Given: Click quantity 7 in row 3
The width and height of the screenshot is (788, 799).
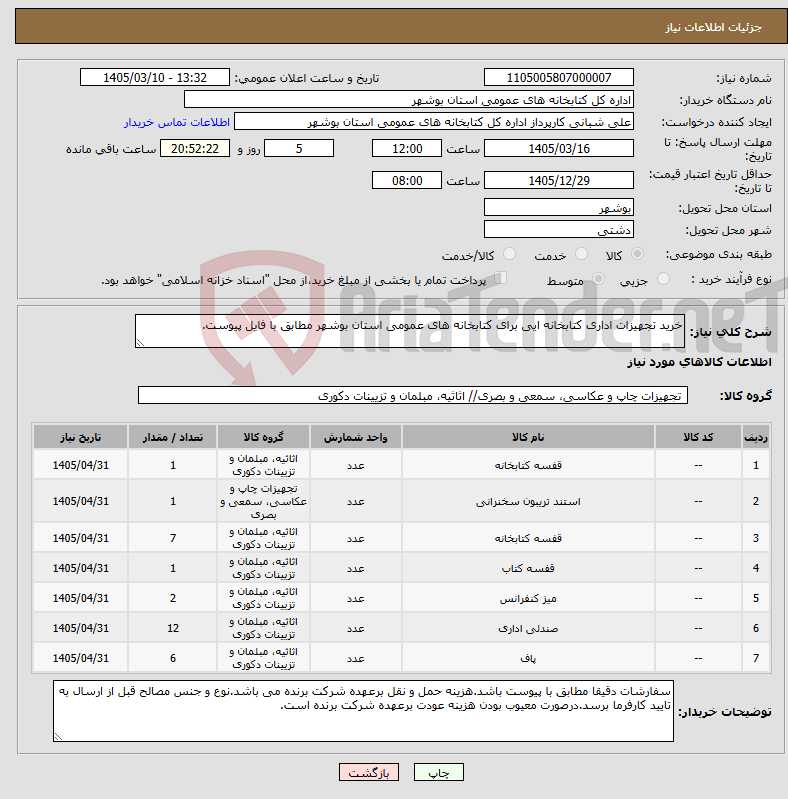Looking at the screenshot, I should [173, 538].
